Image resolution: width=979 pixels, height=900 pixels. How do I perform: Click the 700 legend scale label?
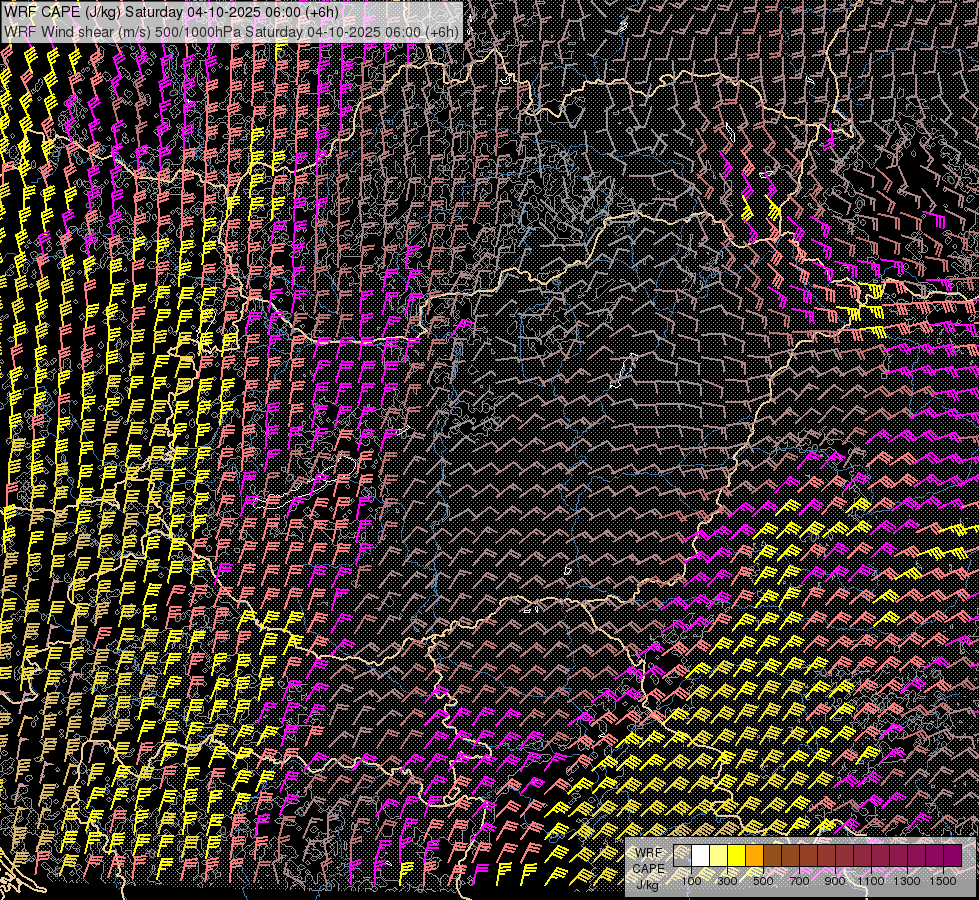coord(799,881)
